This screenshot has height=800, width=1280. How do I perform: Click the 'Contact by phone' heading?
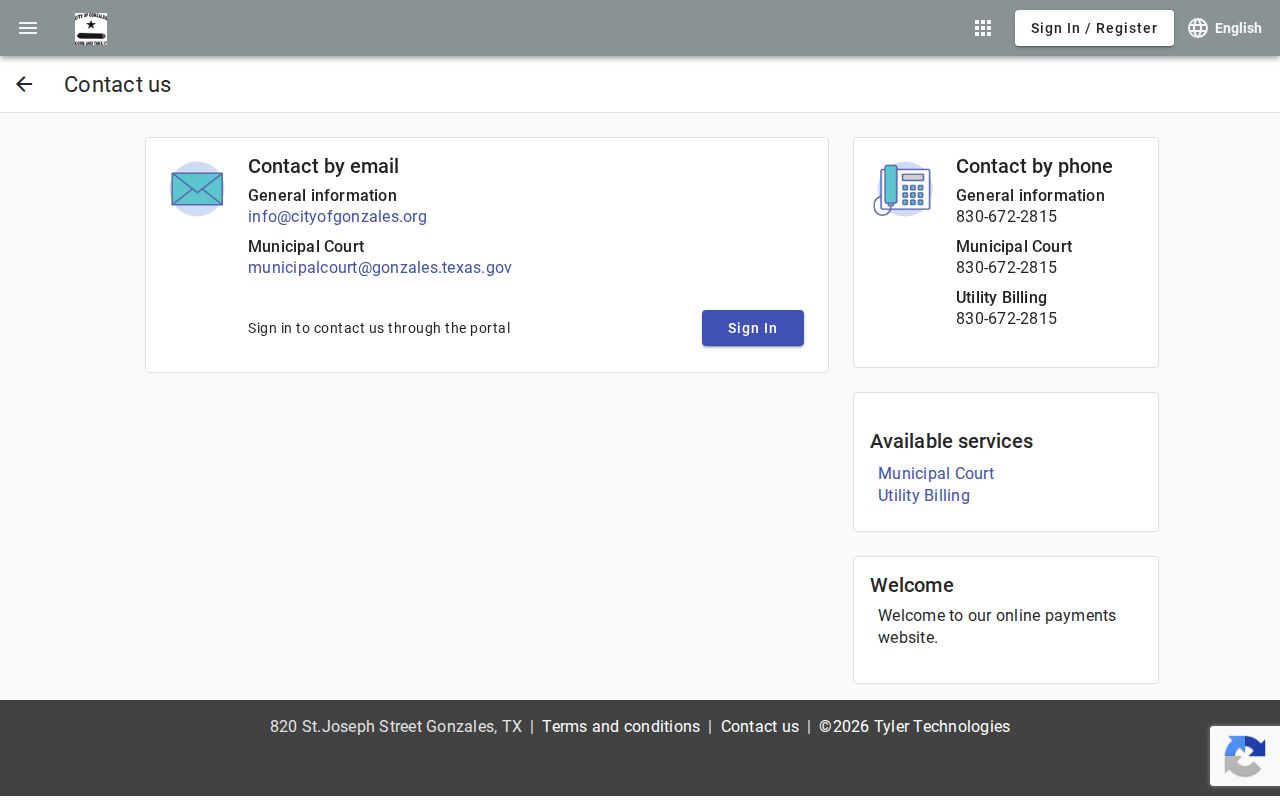point(1034,166)
